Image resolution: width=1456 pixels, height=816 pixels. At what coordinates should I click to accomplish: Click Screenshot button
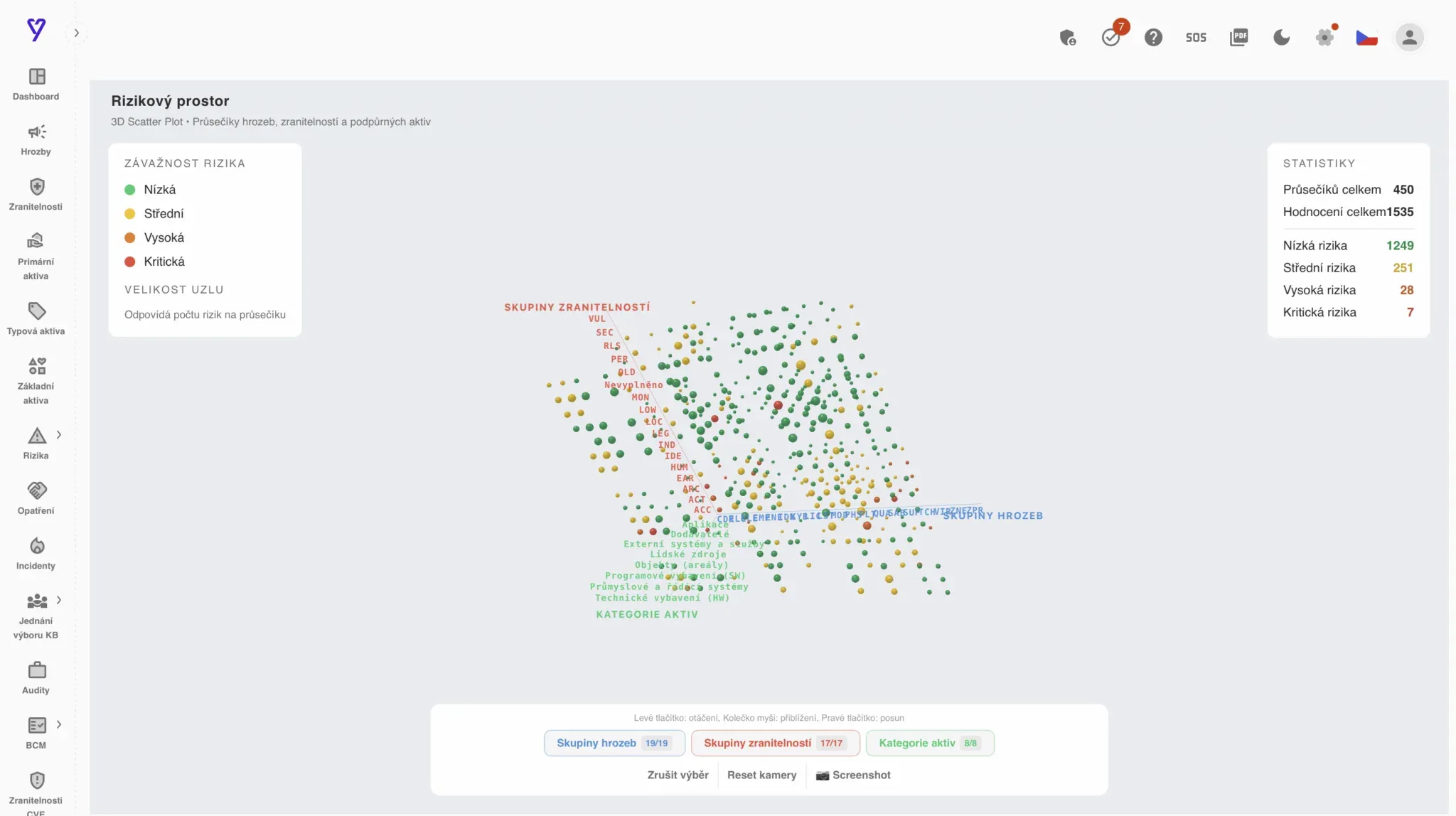click(853, 775)
